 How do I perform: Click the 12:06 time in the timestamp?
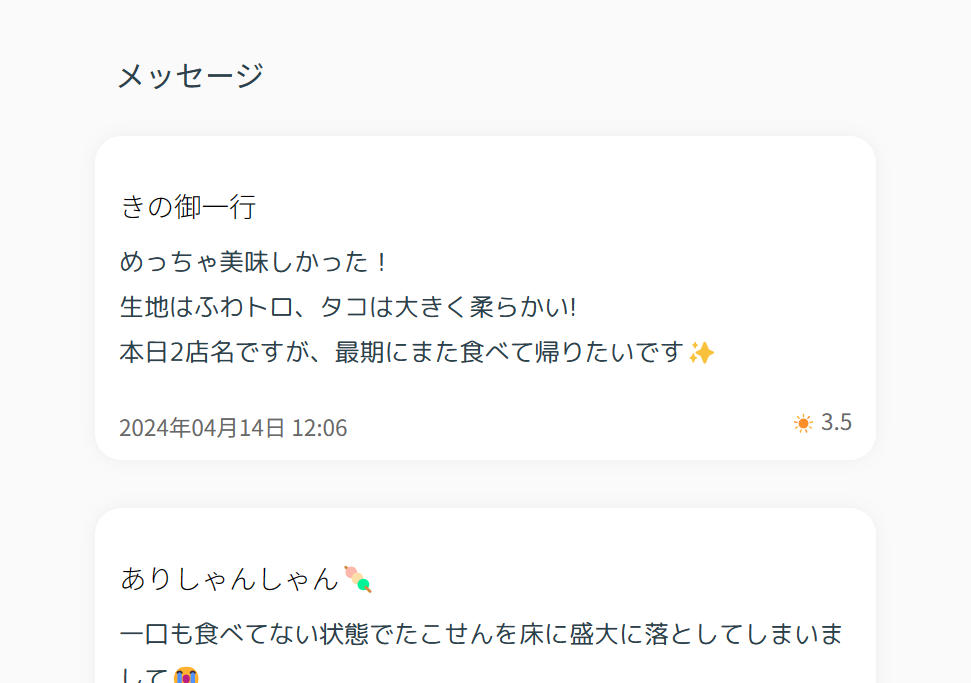pos(320,428)
